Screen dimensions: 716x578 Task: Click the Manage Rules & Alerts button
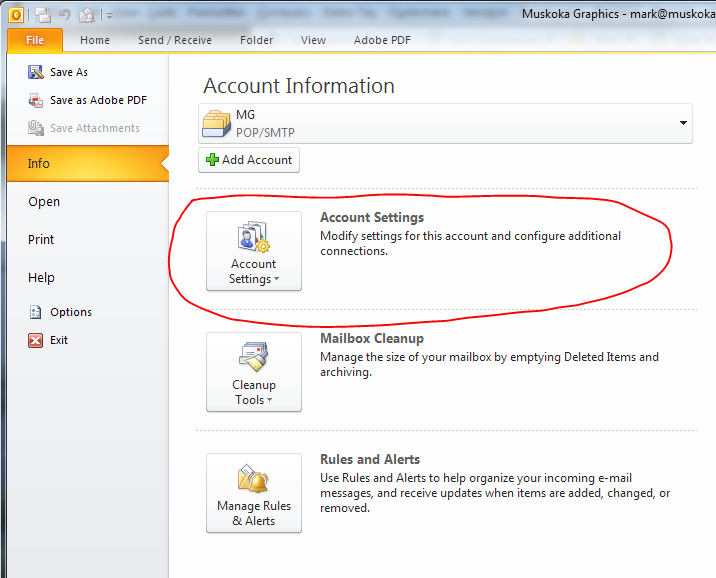[x=254, y=493]
